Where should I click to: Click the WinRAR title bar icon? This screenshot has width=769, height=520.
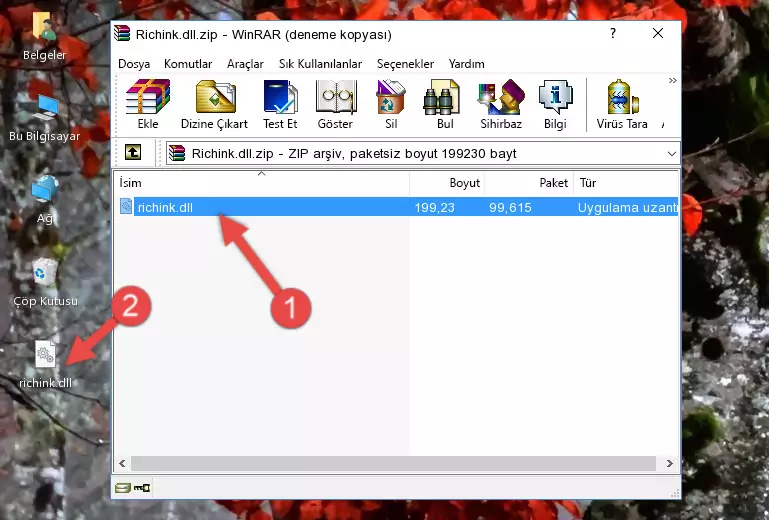point(122,33)
